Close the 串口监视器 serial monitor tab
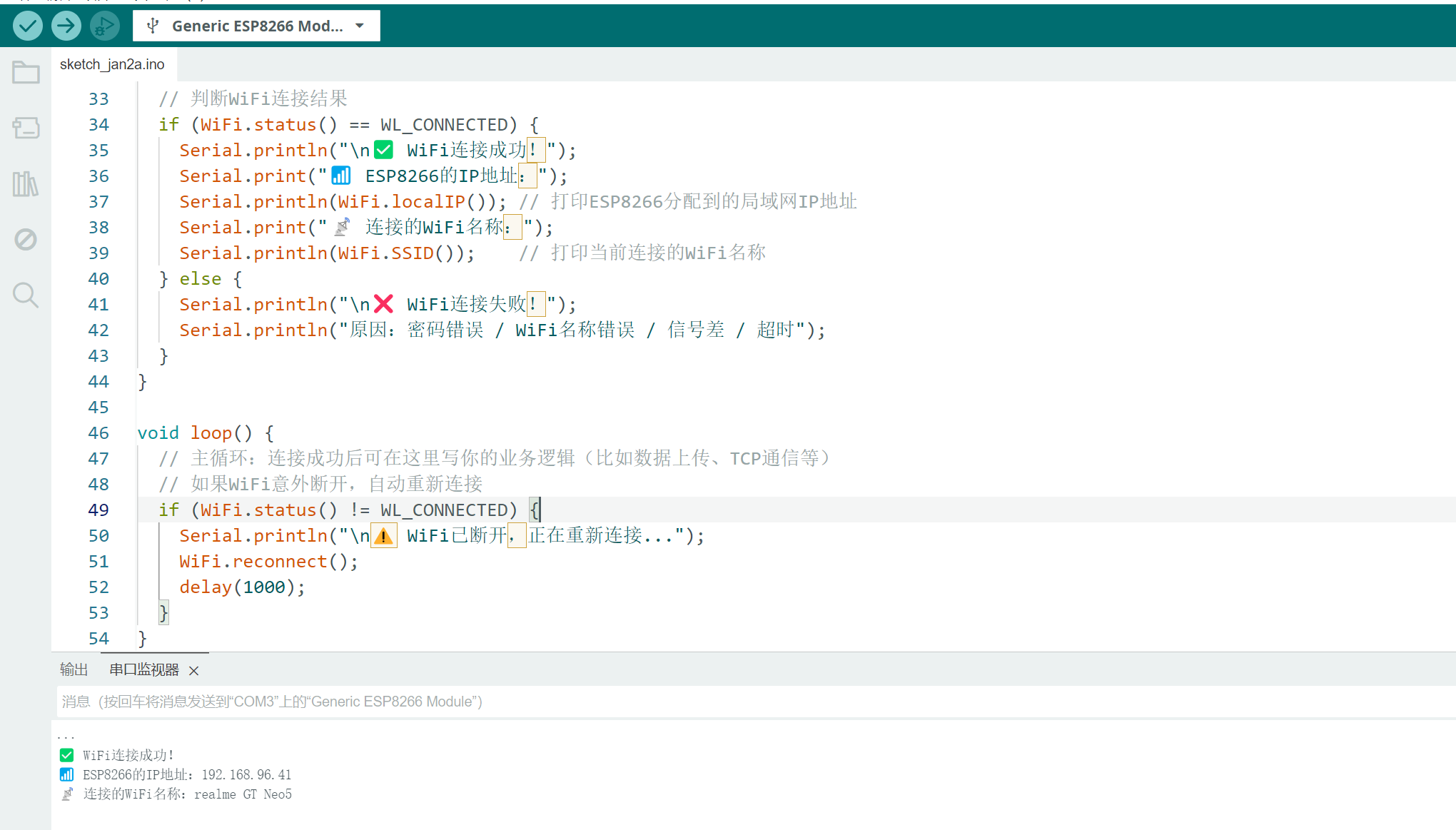This screenshot has height=830, width=1456. 193,670
